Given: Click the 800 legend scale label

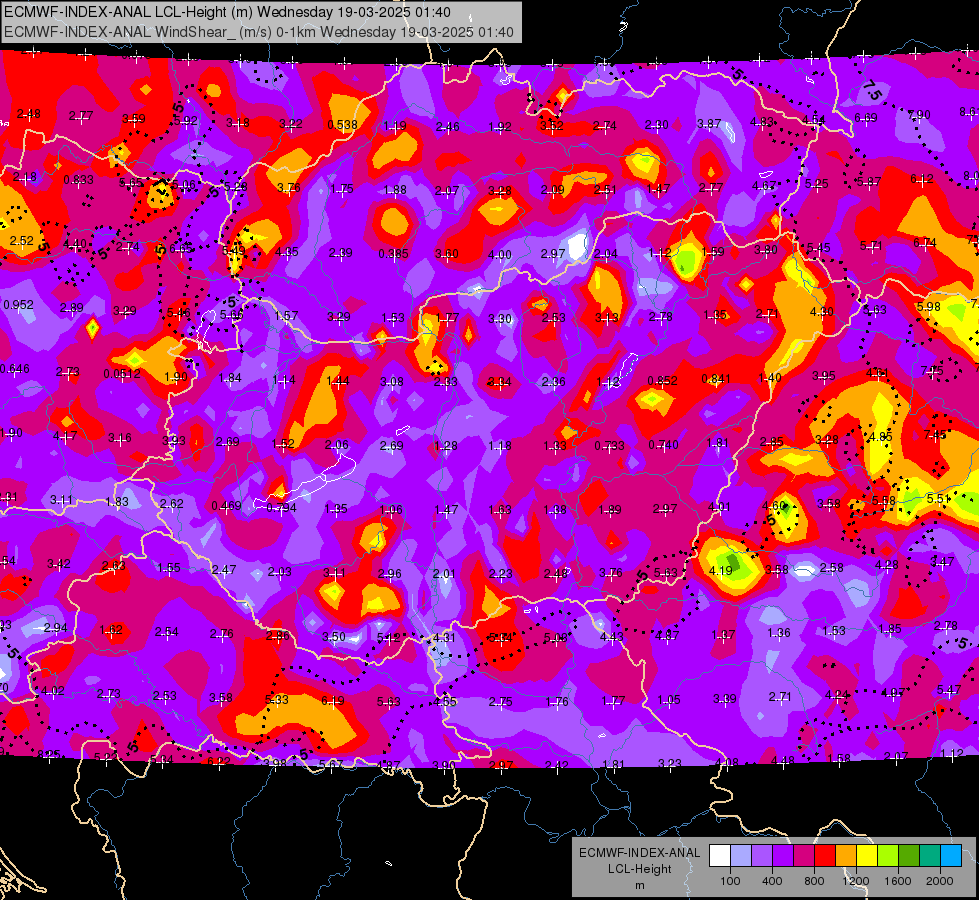Looking at the screenshot, I should pos(814,881).
